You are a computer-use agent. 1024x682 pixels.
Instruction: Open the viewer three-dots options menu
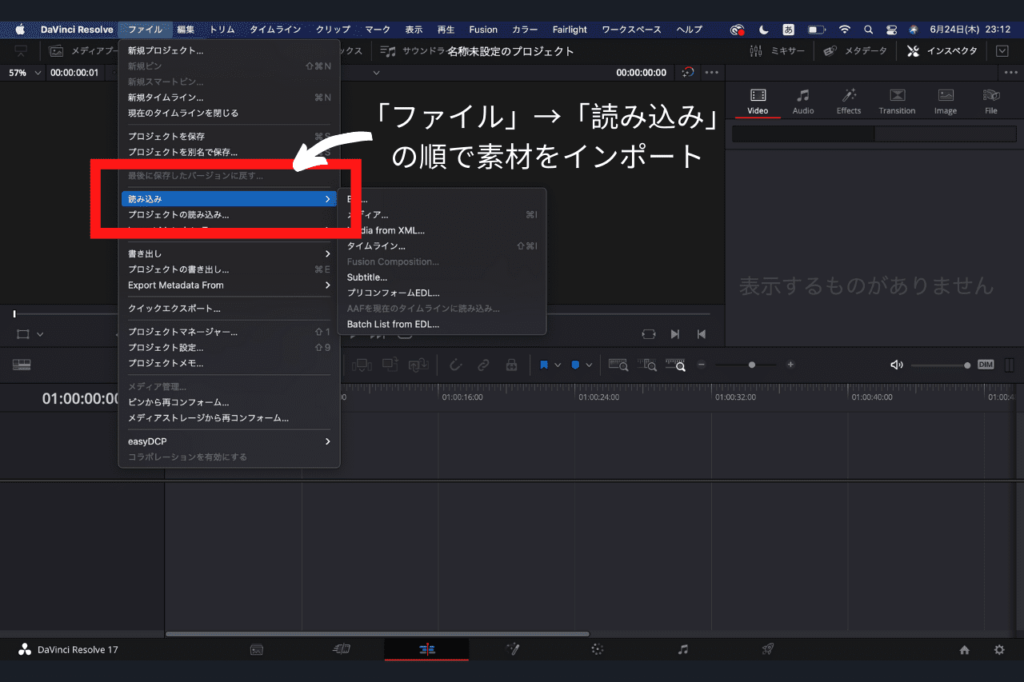click(x=712, y=73)
